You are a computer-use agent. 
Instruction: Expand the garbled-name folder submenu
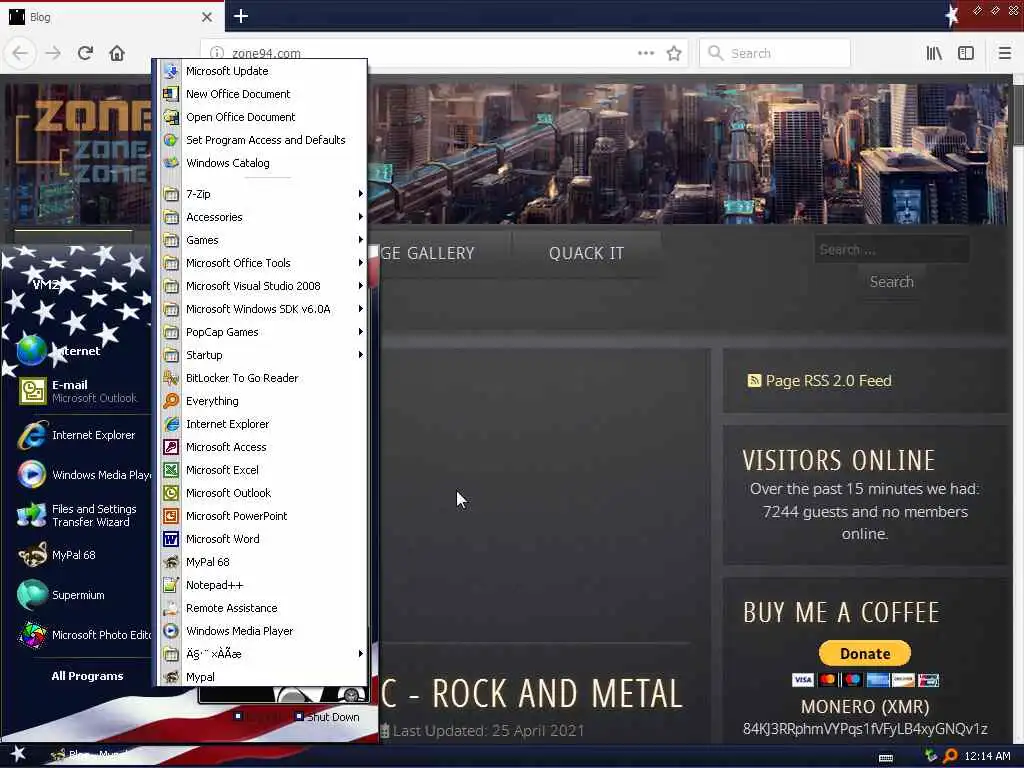[x=263, y=654]
